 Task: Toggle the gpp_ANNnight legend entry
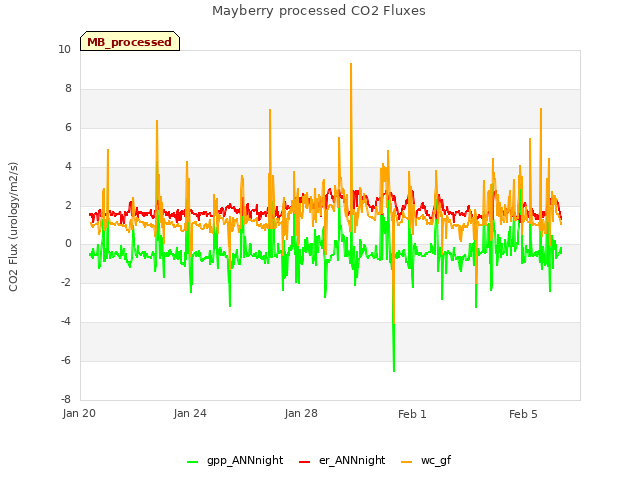tap(235, 460)
